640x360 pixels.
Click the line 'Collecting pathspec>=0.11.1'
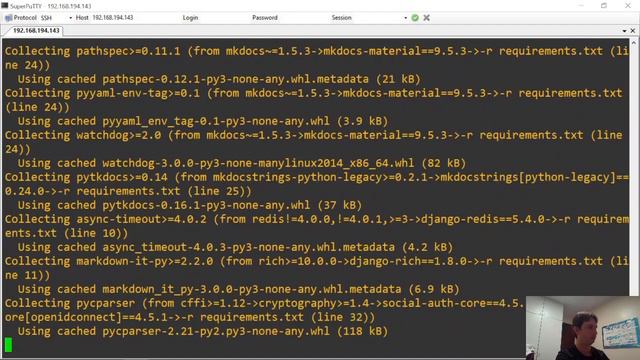tap(93, 51)
